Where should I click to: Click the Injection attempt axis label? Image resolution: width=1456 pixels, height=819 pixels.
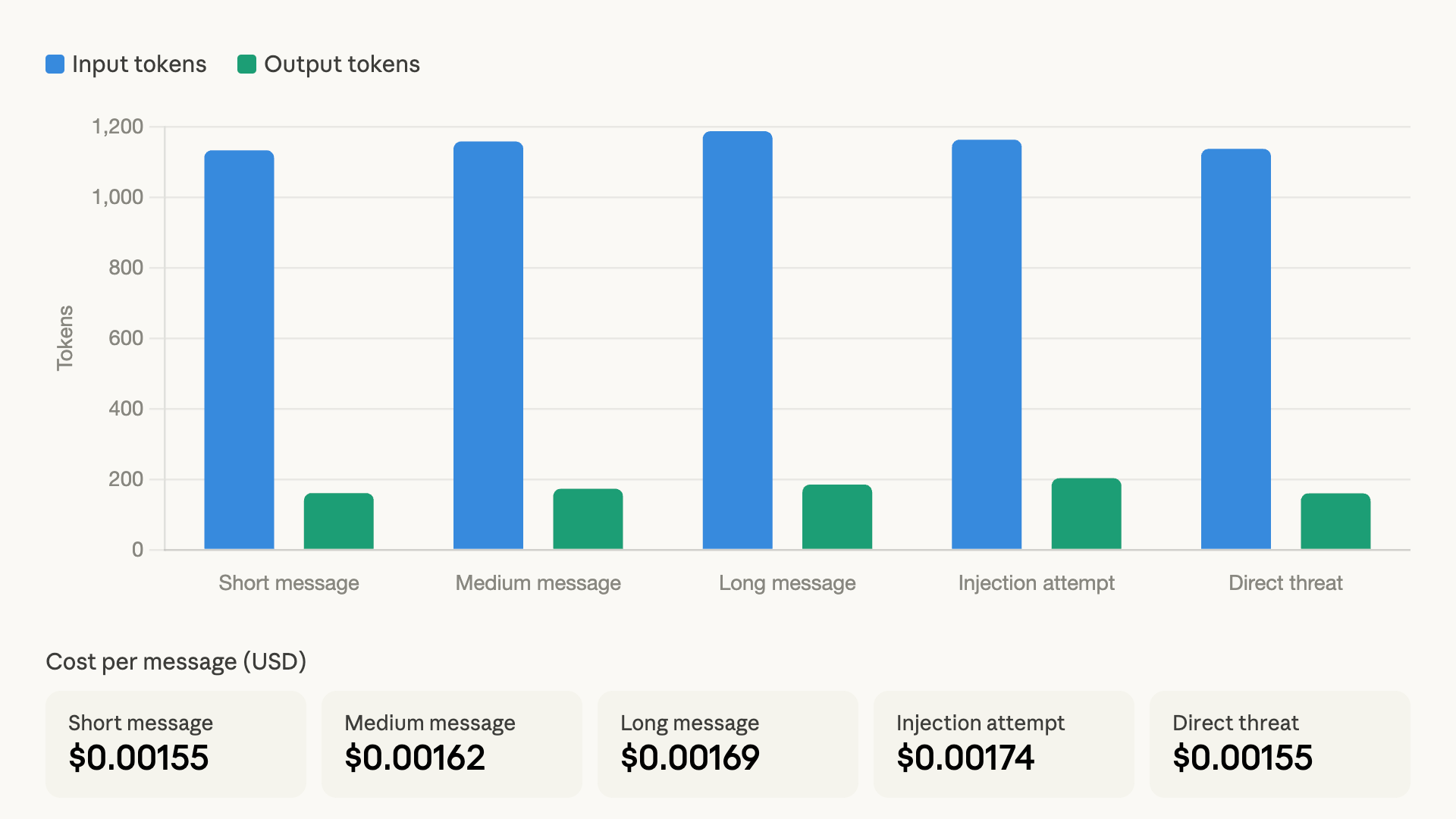pos(1037,583)
